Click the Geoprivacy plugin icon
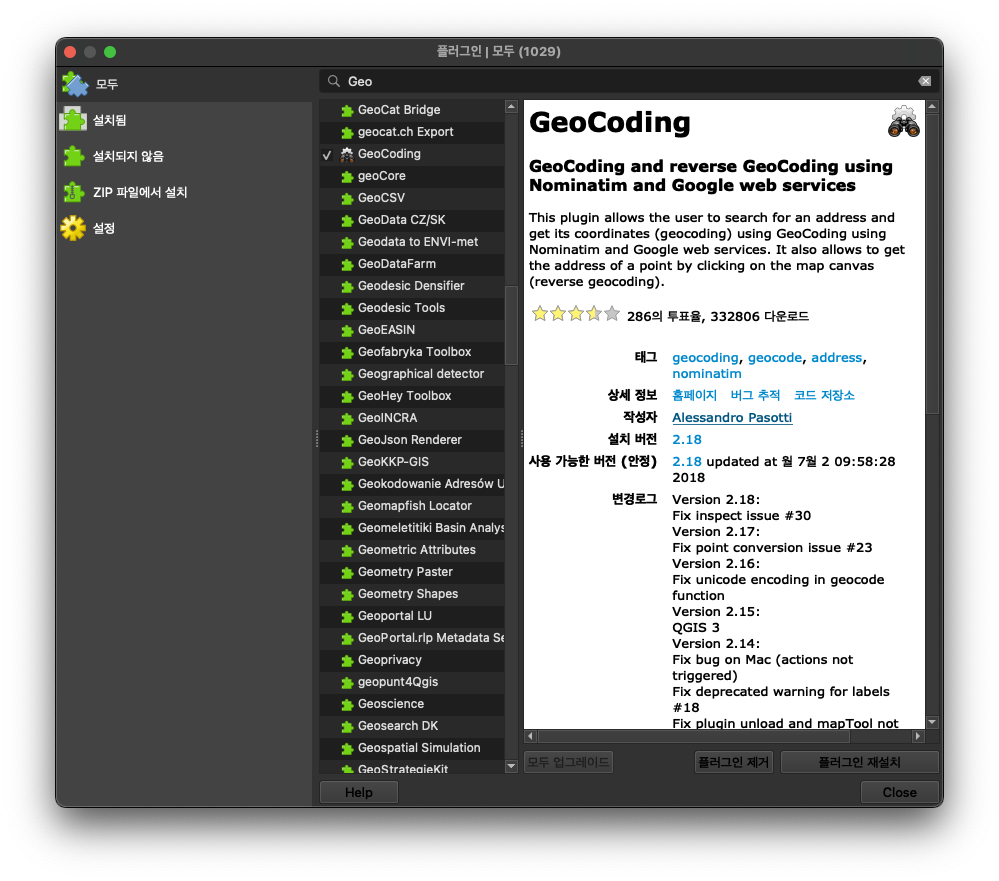This screenshot has height=881, width=999. tap(347, 661)
